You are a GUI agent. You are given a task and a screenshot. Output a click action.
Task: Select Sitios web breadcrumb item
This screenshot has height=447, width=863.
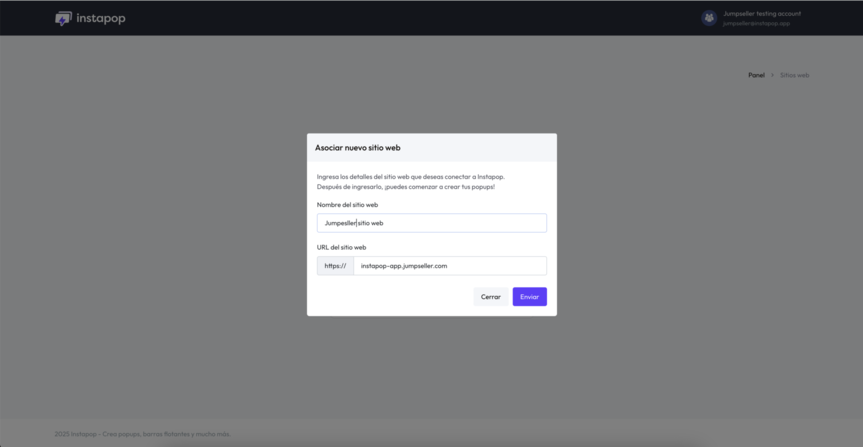(x=794, y=75)
